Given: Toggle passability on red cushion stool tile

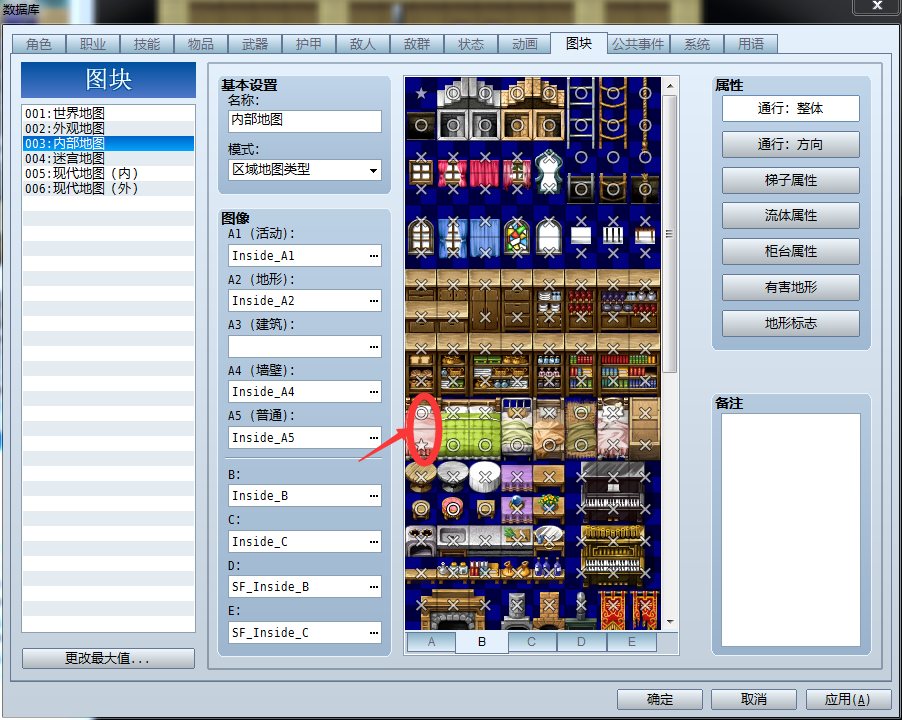Looking at the screenshot, I should 453,509.
